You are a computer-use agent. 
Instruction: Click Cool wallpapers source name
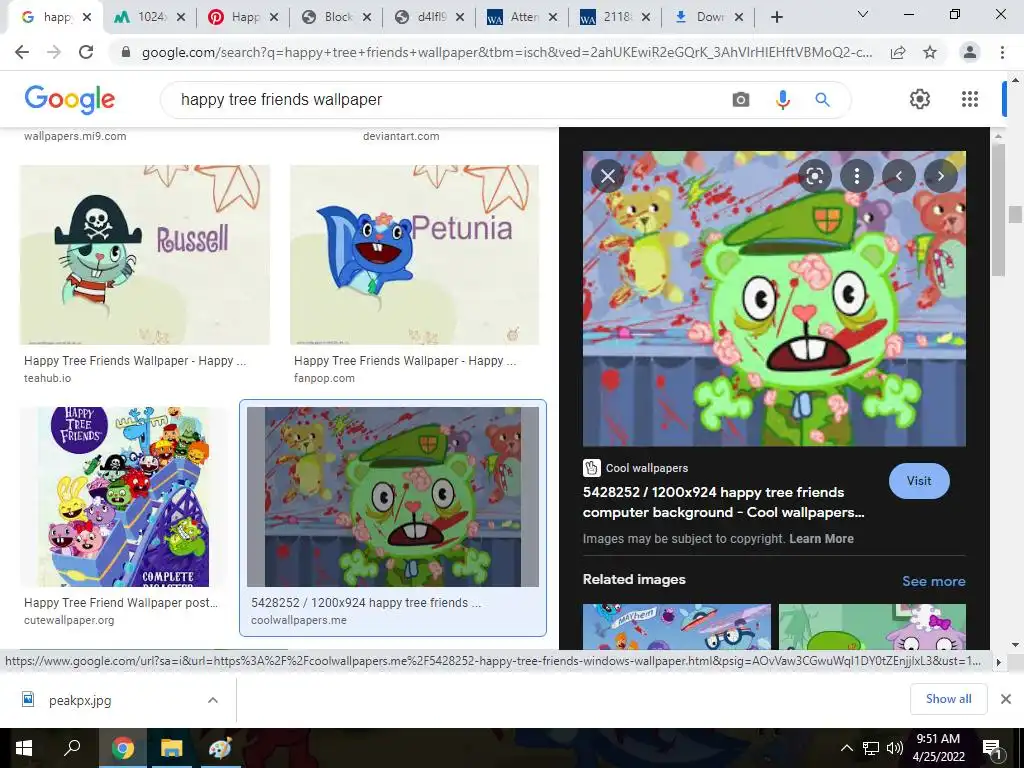pyautogui.click(x=647, y=468)
